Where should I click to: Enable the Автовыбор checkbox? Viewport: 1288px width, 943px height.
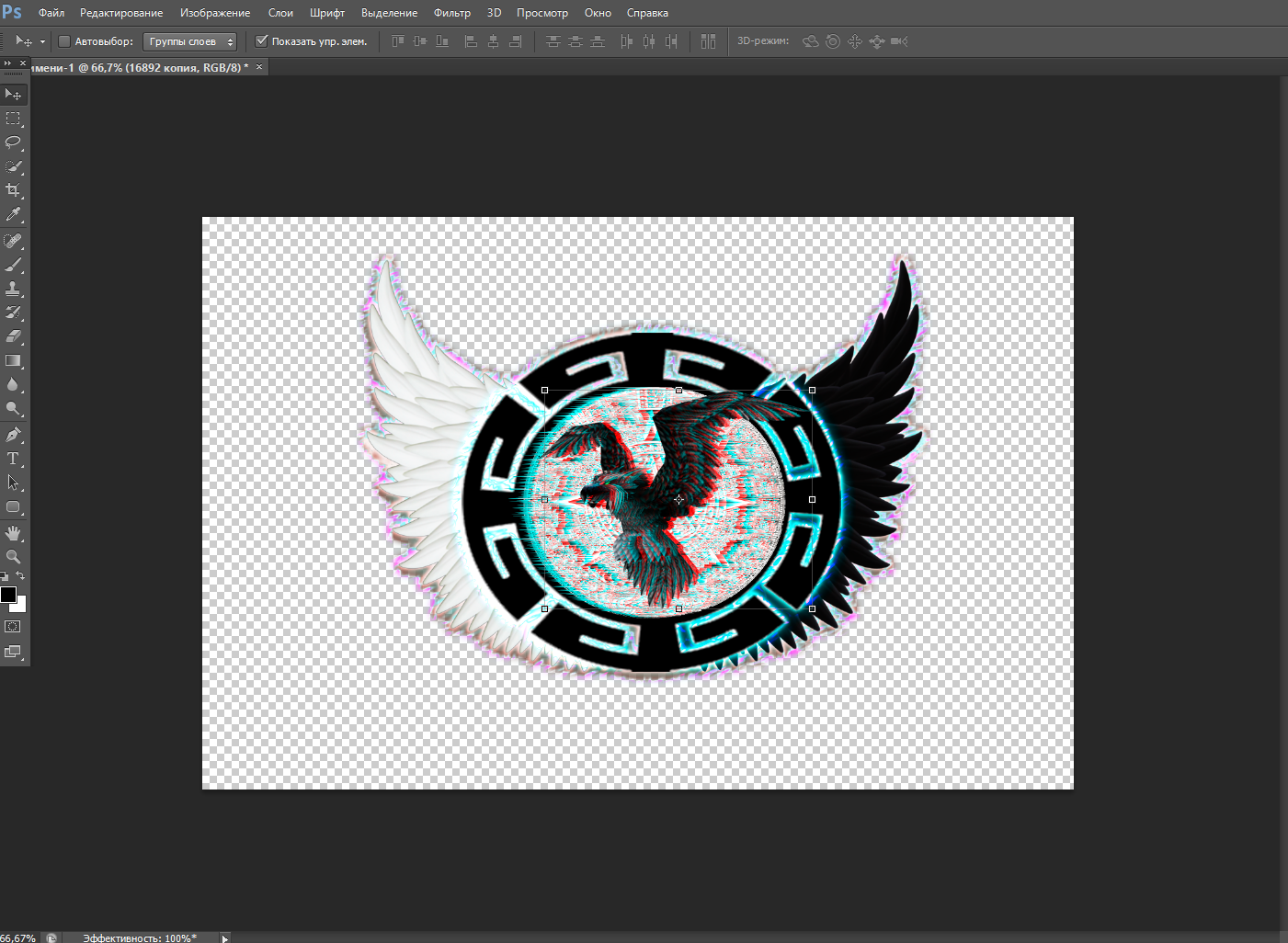point(64,41)
